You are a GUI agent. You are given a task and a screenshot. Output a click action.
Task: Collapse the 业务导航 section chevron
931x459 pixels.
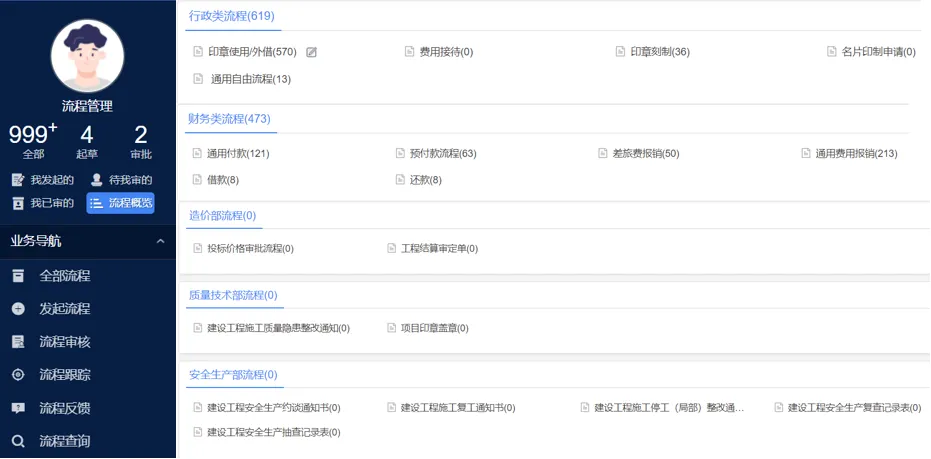click(160, 241)
